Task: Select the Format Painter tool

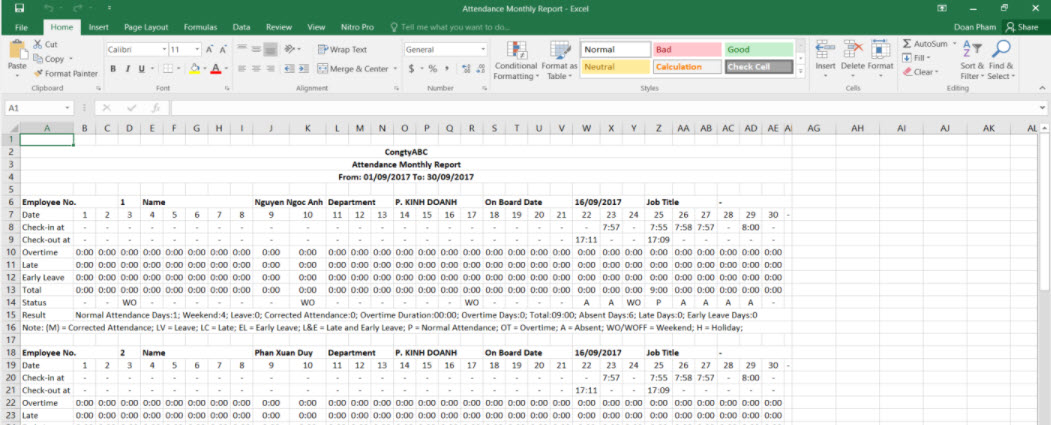Action: point(65,73)
